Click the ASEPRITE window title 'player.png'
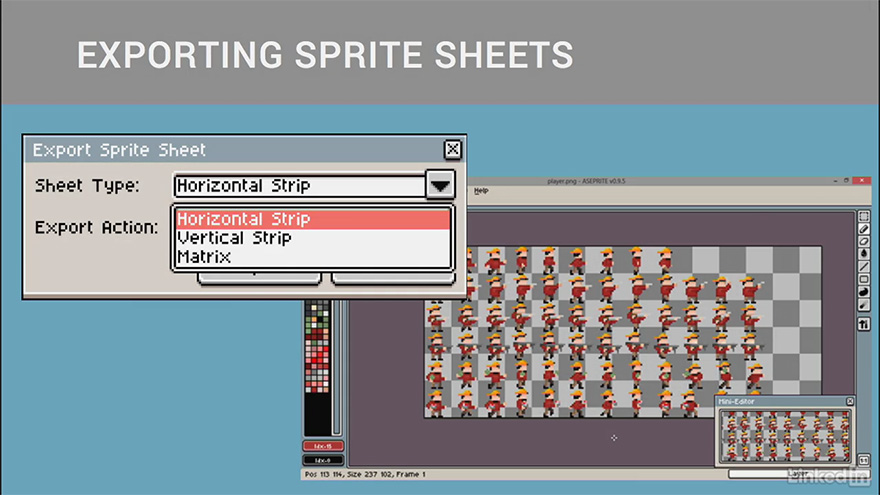This screenshot has width=880, height=495. (x=586, y=181)
